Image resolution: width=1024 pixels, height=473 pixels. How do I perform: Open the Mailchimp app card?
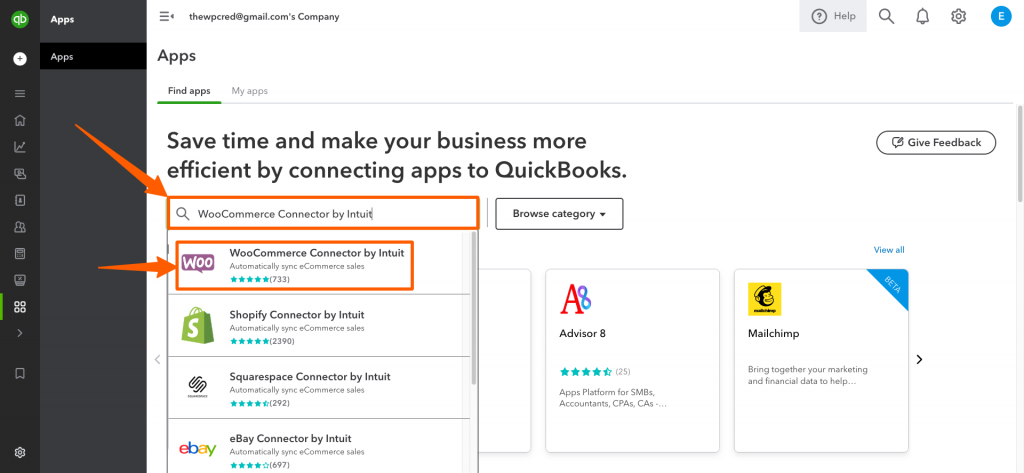(821, 360)
